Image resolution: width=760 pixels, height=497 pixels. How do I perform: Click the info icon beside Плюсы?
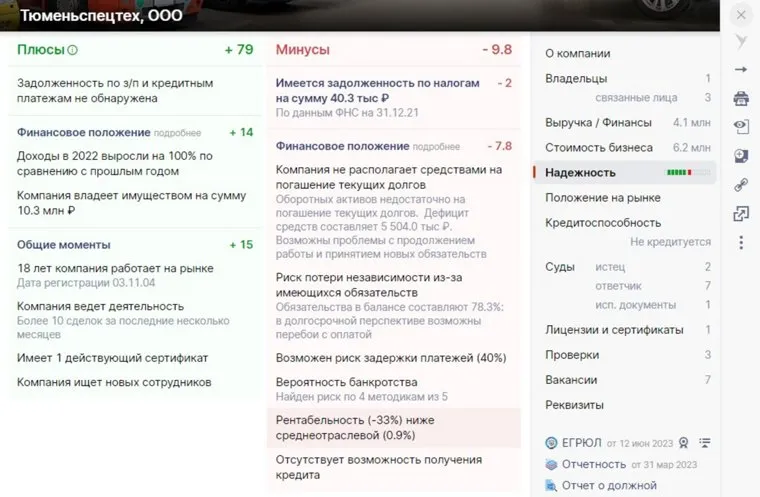[72, 50]
